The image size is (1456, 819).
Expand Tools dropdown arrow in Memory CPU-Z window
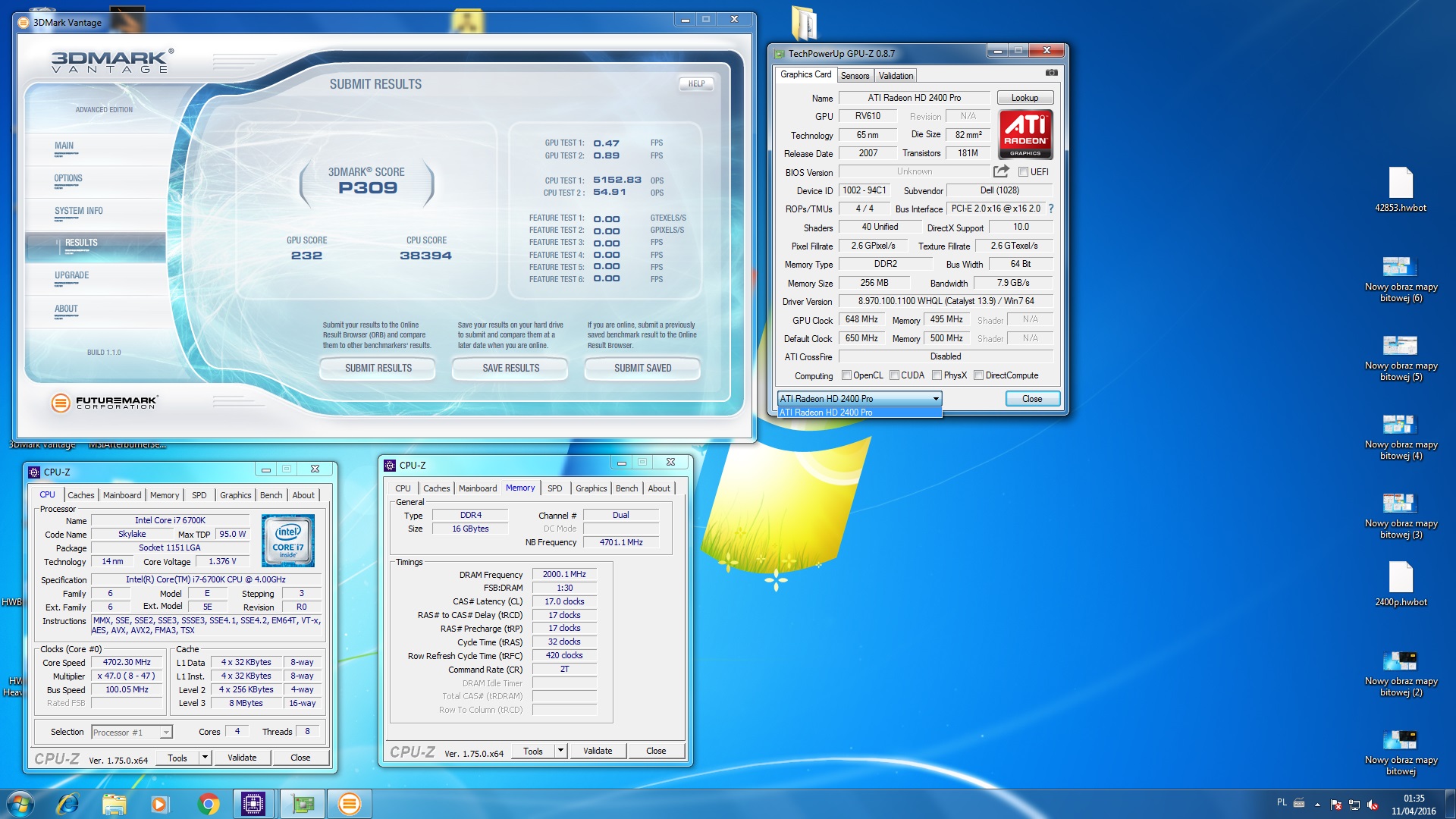pos(561,751)
